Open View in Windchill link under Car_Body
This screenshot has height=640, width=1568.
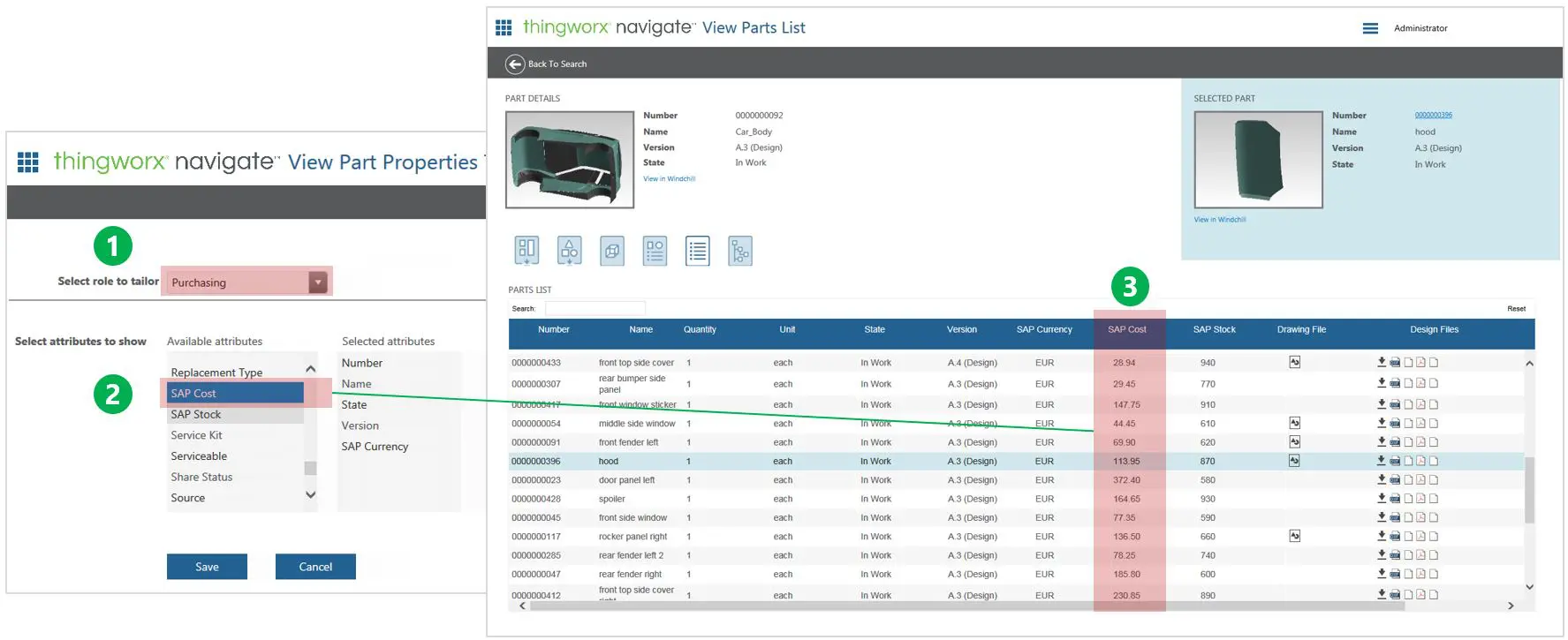669,179
